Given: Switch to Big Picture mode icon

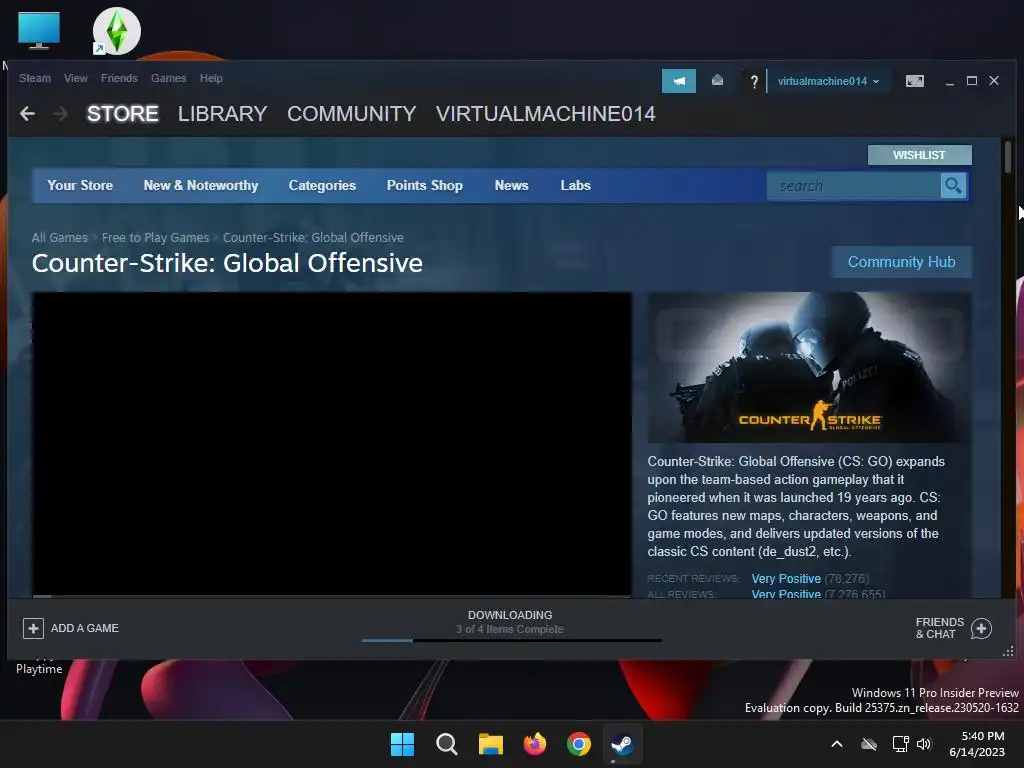Looking at the screenshot, I should [914, 81].
